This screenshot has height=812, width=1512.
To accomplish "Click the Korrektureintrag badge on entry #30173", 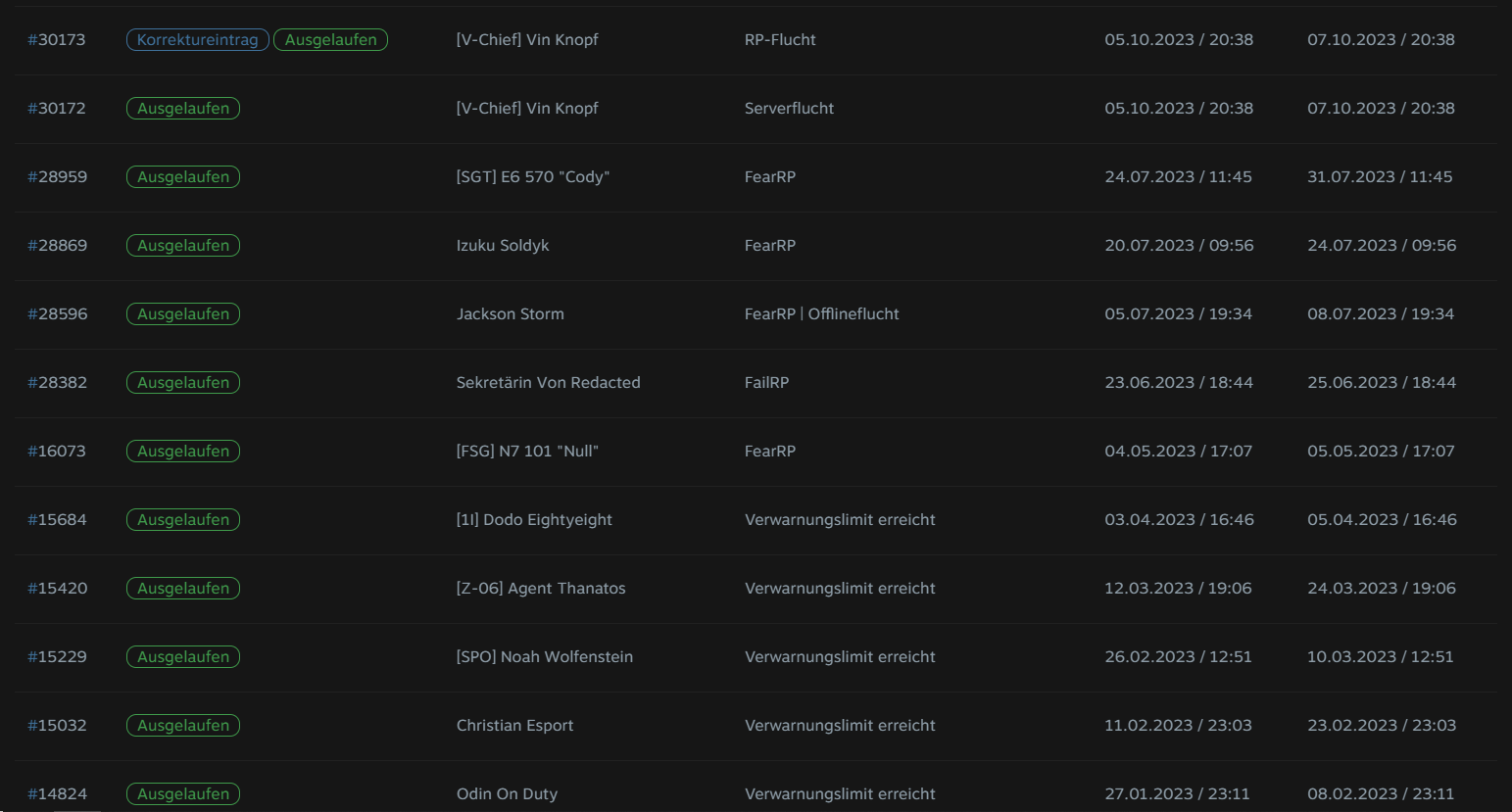I will [x=197, y=40].
